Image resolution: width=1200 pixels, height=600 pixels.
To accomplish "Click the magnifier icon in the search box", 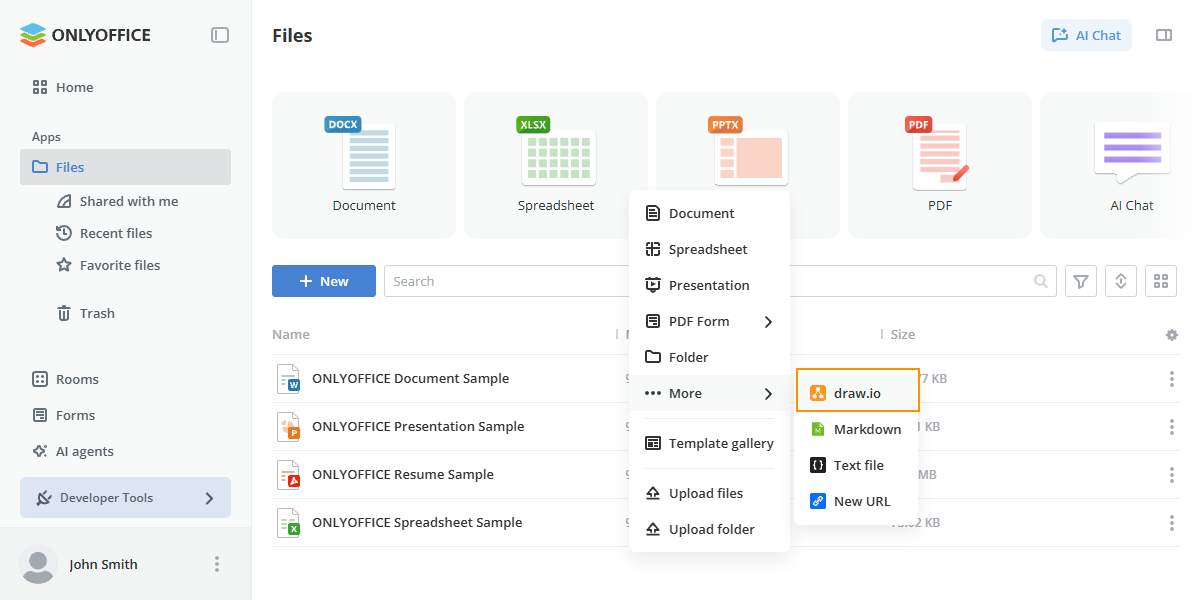I will (1041, 281).
